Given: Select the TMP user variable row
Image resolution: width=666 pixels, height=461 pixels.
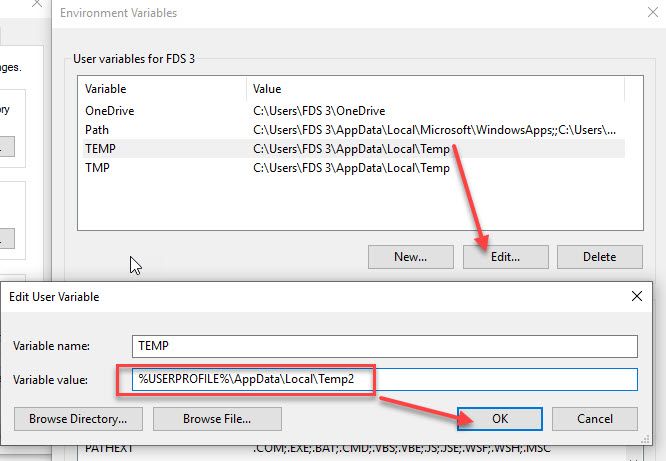Looking at the screenshot, I should click(99, 168).
